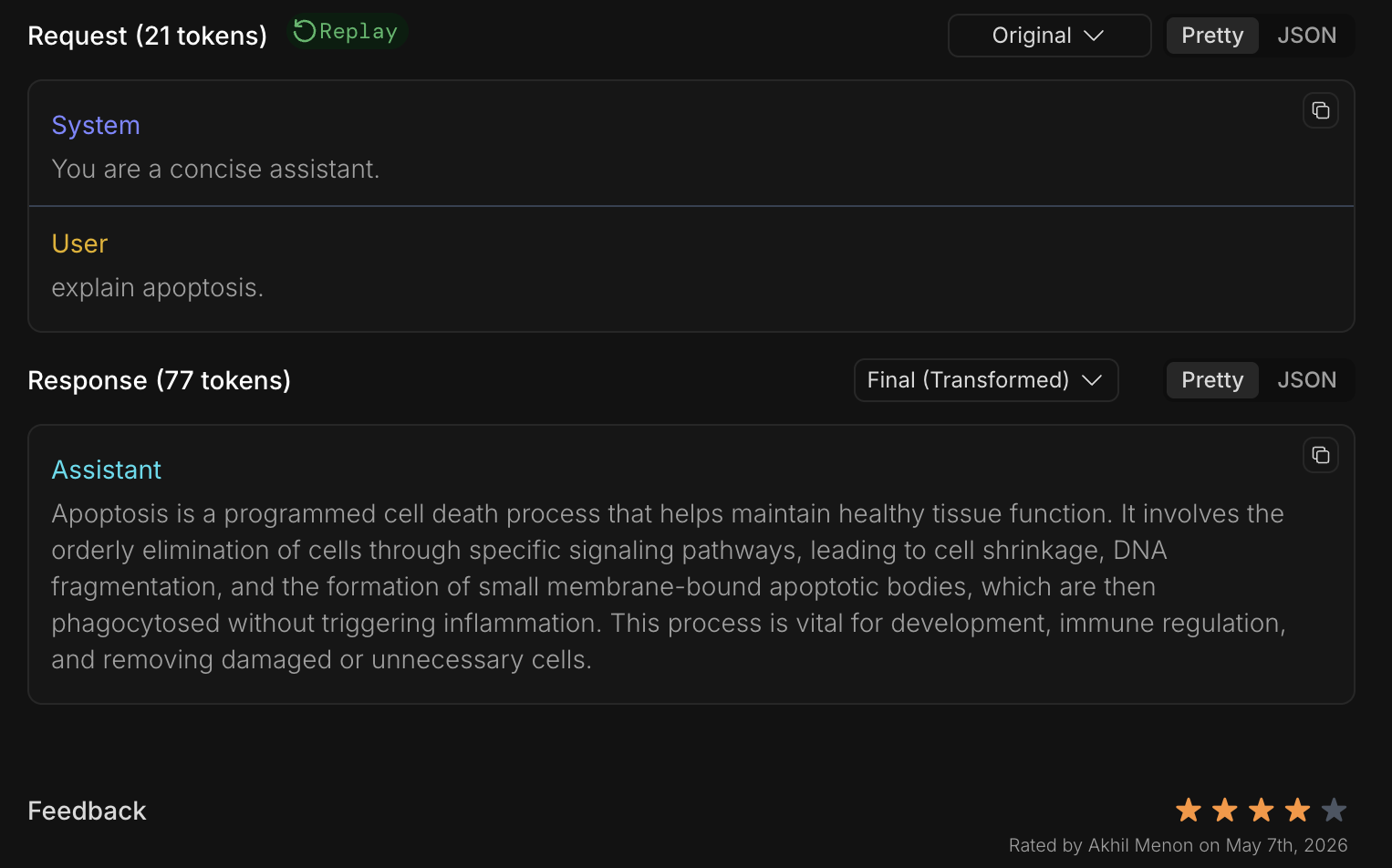Copy the assistant response with copy icon
This screenshot has height=868, width=1392.
pyautogui.click(x=1320, y=455)
